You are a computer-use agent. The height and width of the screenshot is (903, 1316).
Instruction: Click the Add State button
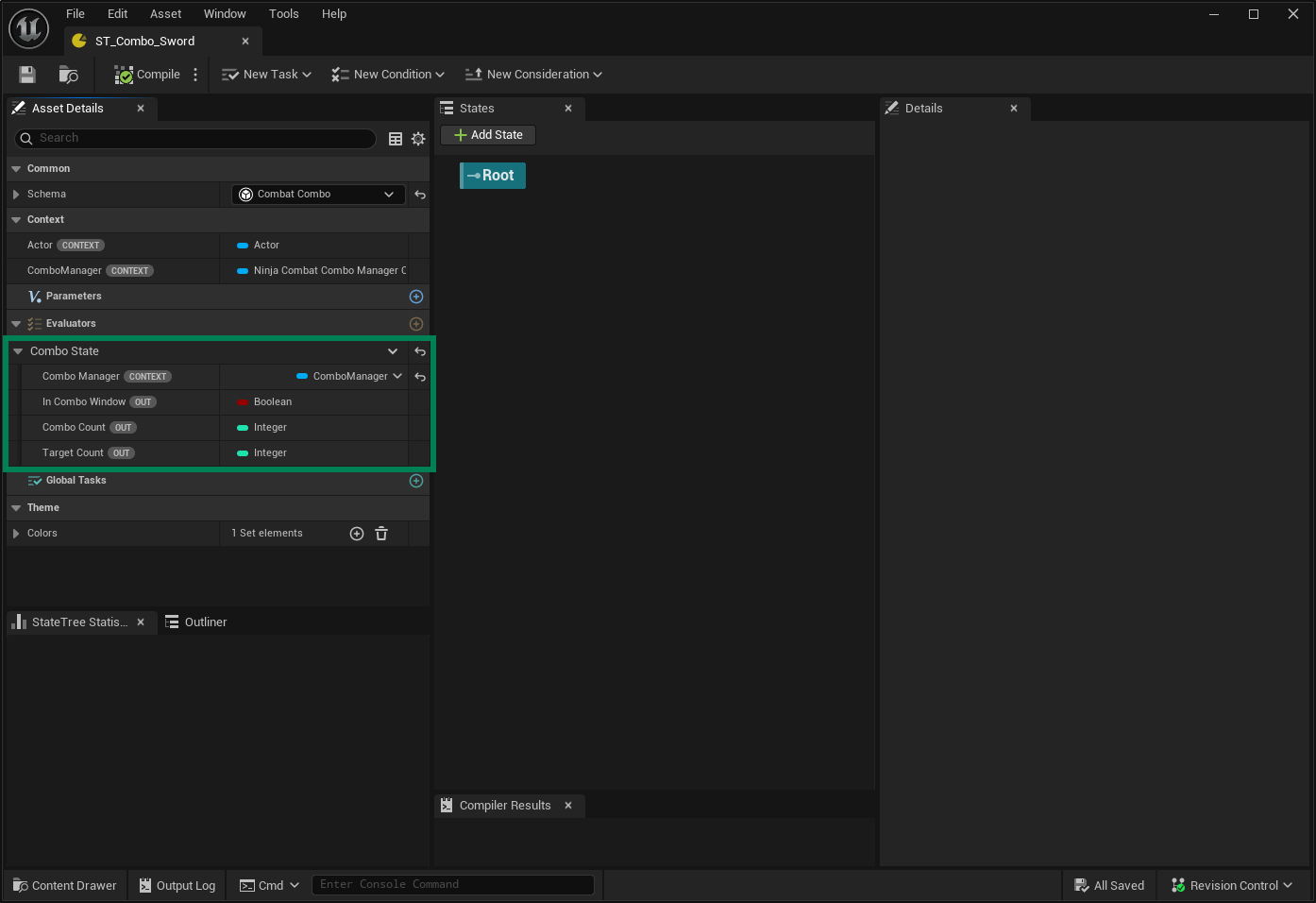[488, 135]
